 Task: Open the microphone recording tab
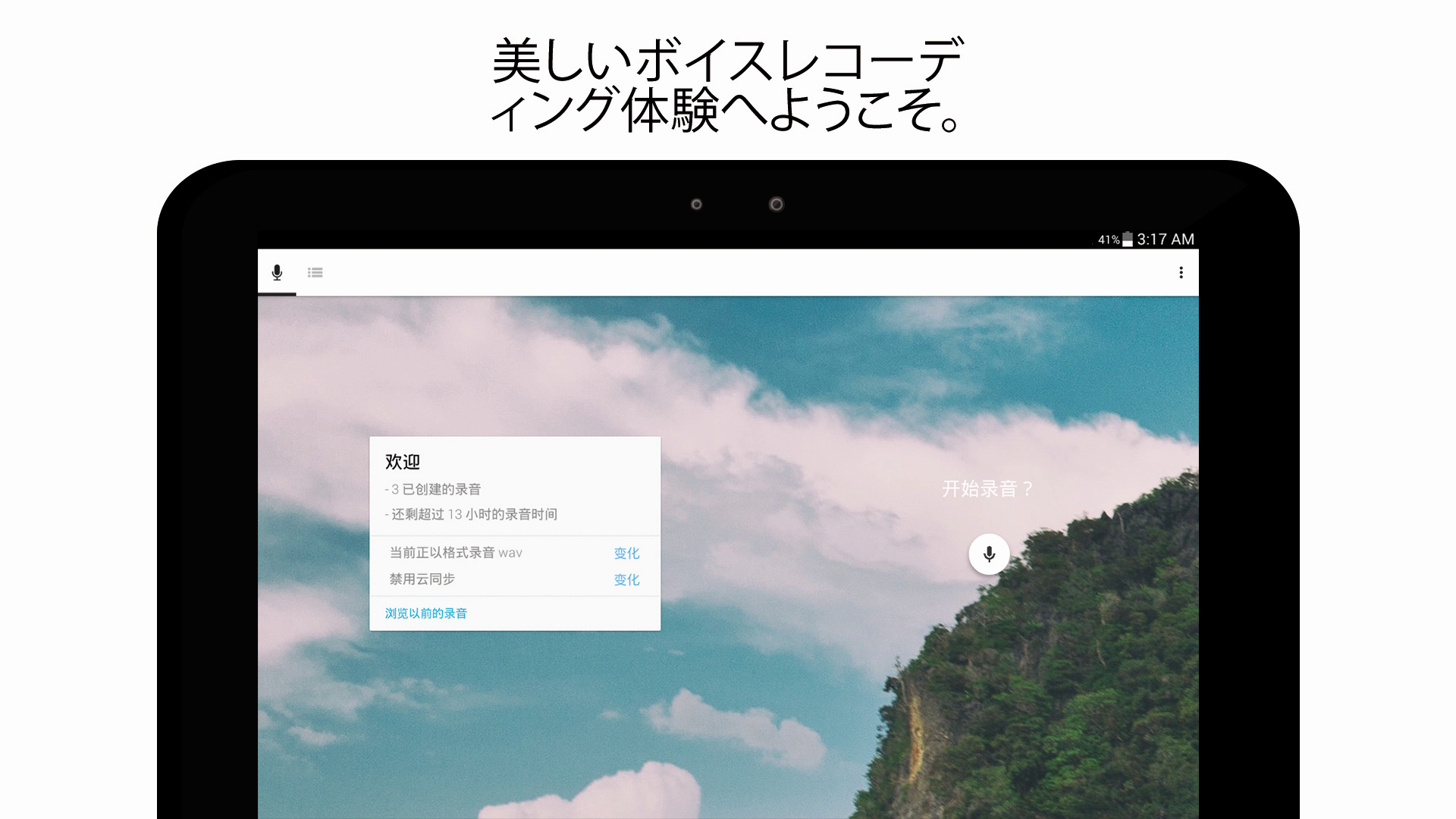277,272
